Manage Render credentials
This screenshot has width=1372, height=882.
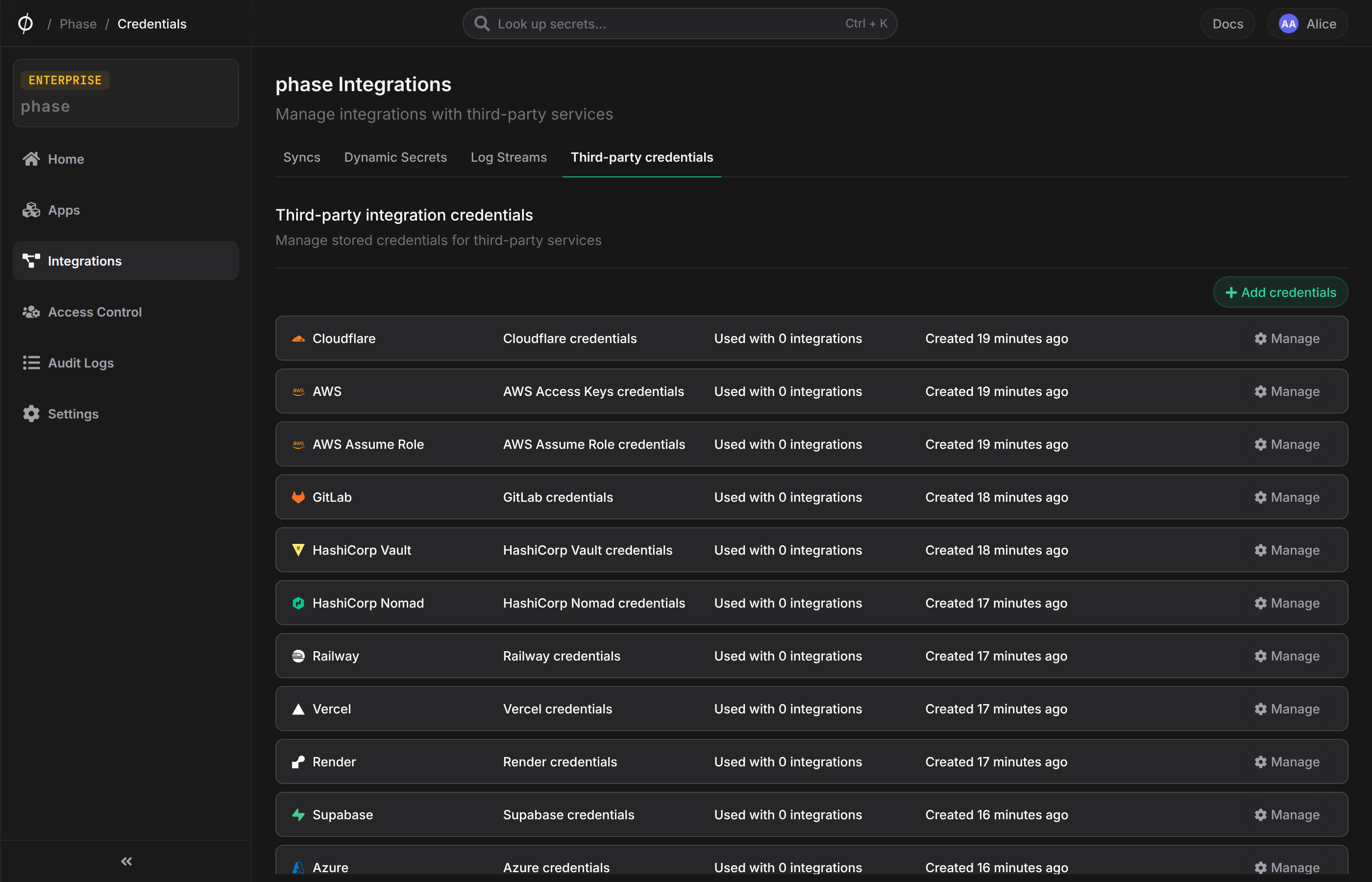1287,762
